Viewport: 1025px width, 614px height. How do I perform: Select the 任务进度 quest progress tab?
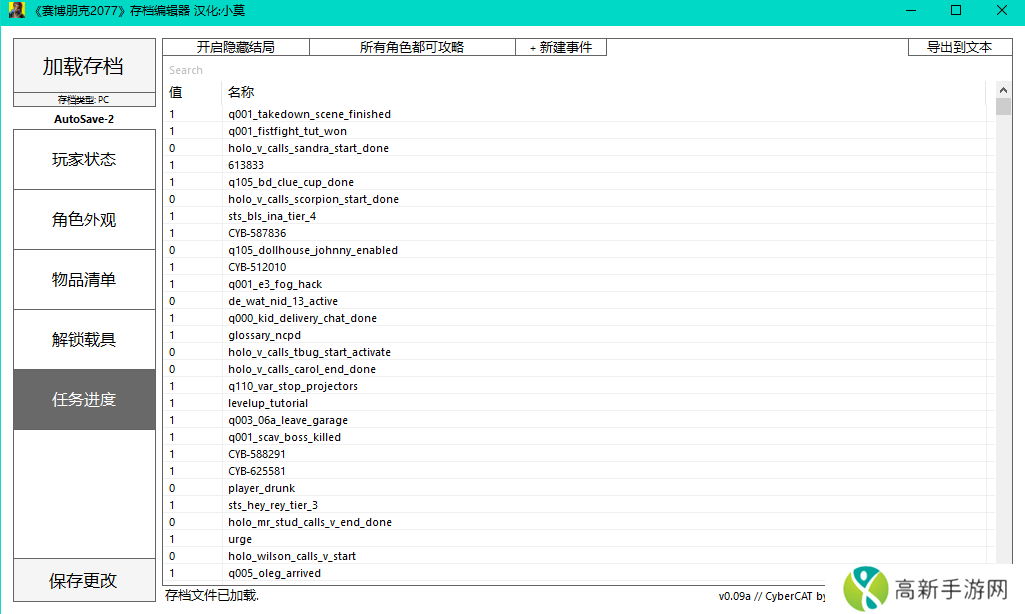click(x=84, y=399)
